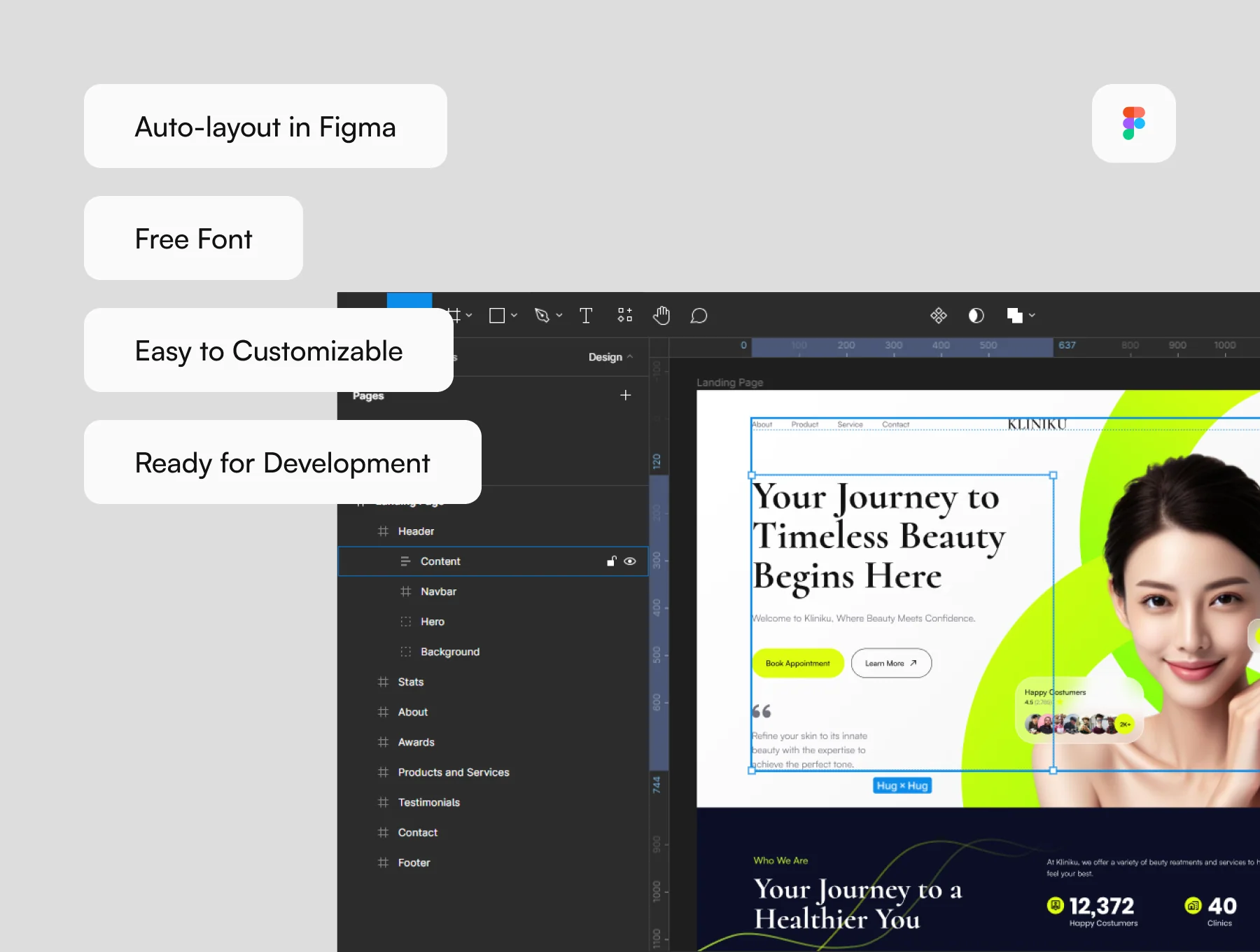Select the Comment tool
Screen dimensions: 1260x952
coord(699,316)
